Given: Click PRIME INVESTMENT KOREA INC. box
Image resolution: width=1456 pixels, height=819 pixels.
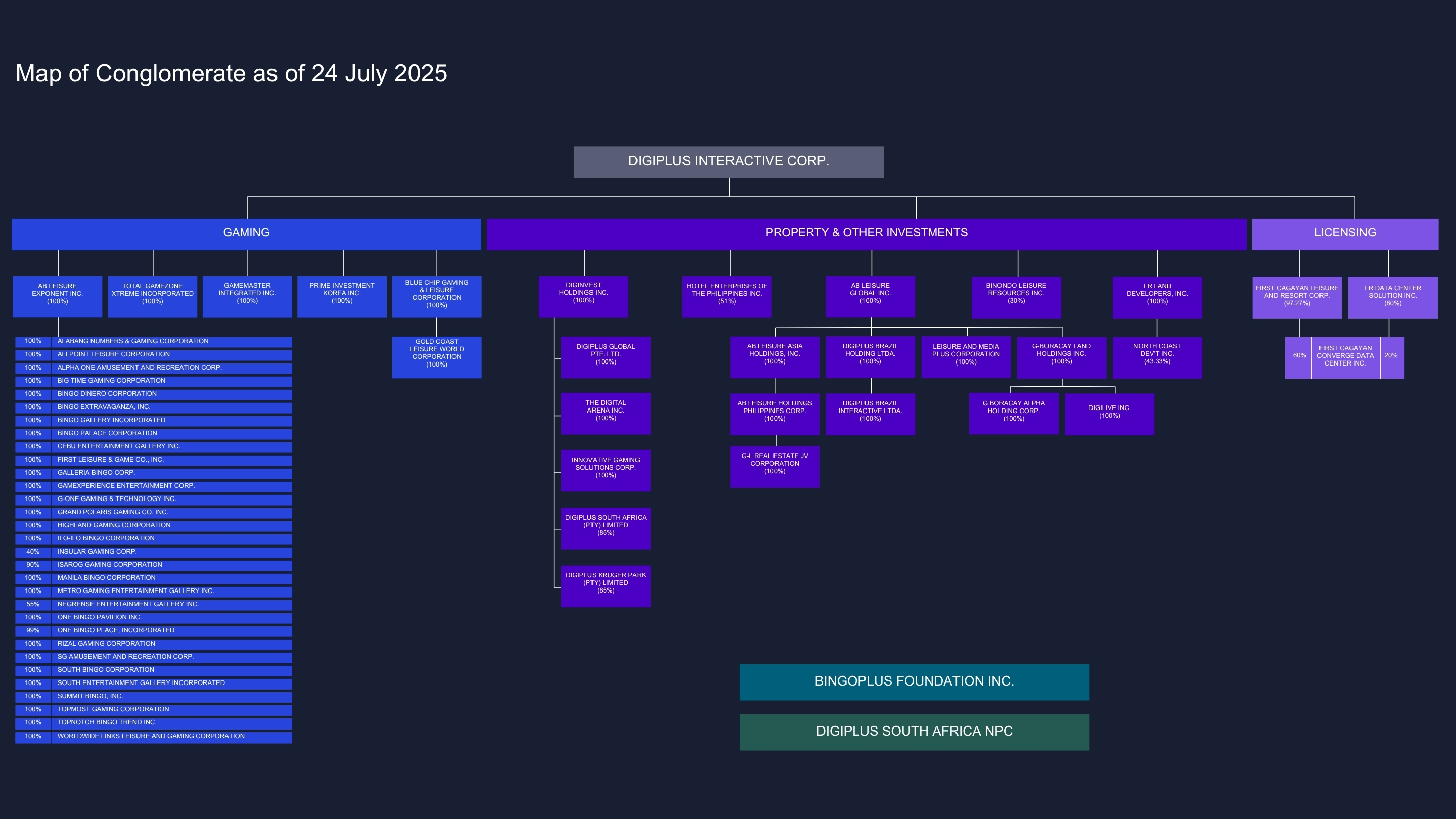Looking at the screenshot, I should (x=342, y=296).
